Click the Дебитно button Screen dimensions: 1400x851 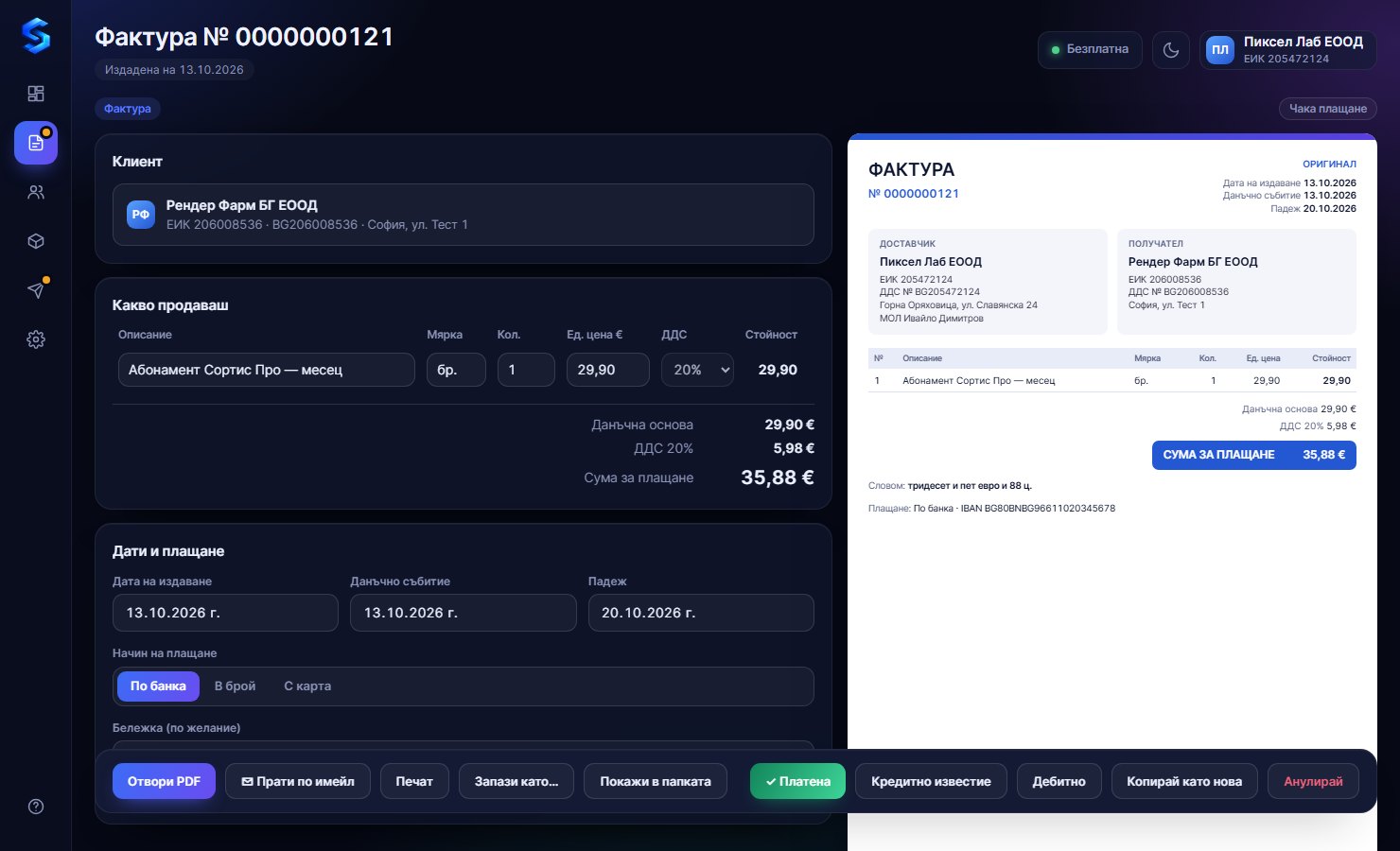point(1059,781)
